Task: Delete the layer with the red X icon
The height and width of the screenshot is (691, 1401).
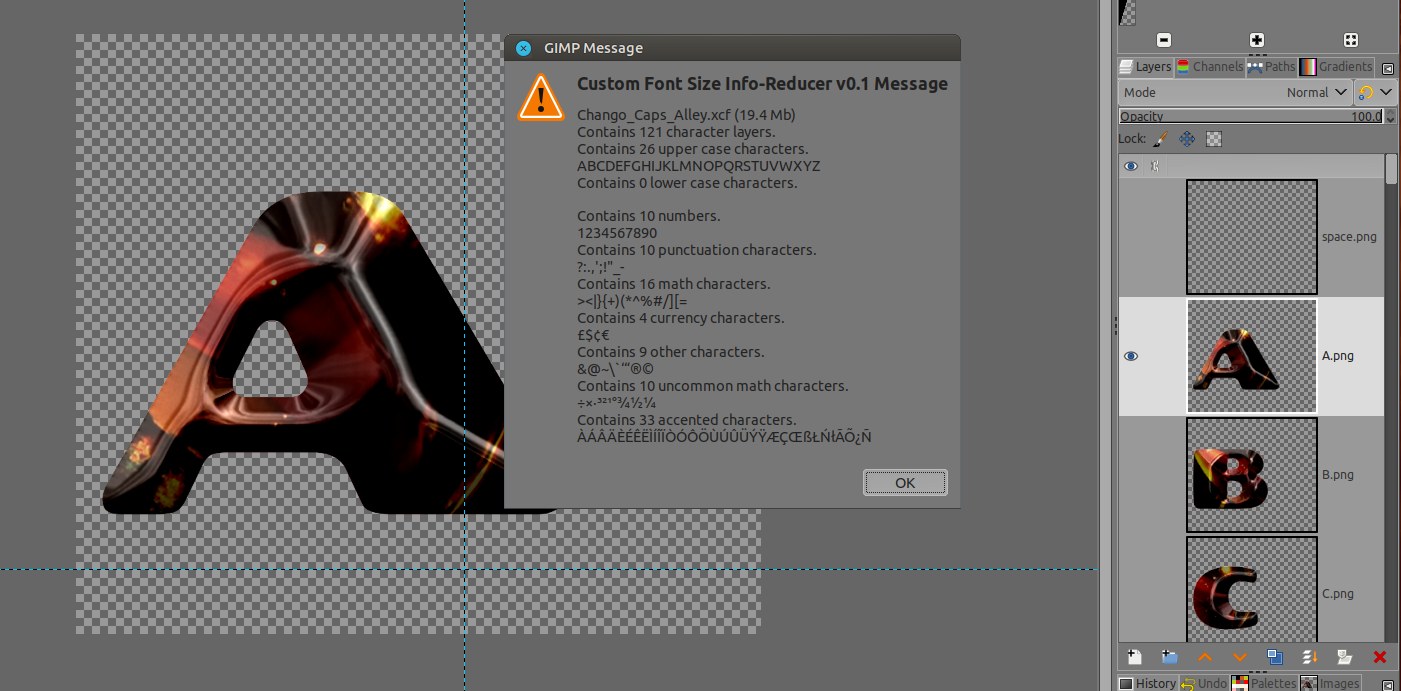Action: click(x=1380, y=657)
